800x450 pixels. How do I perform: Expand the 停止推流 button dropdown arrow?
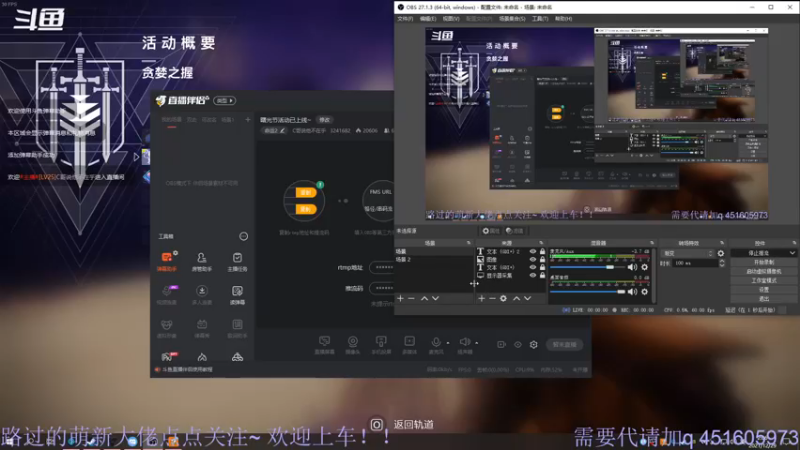[x=792, y=253]
